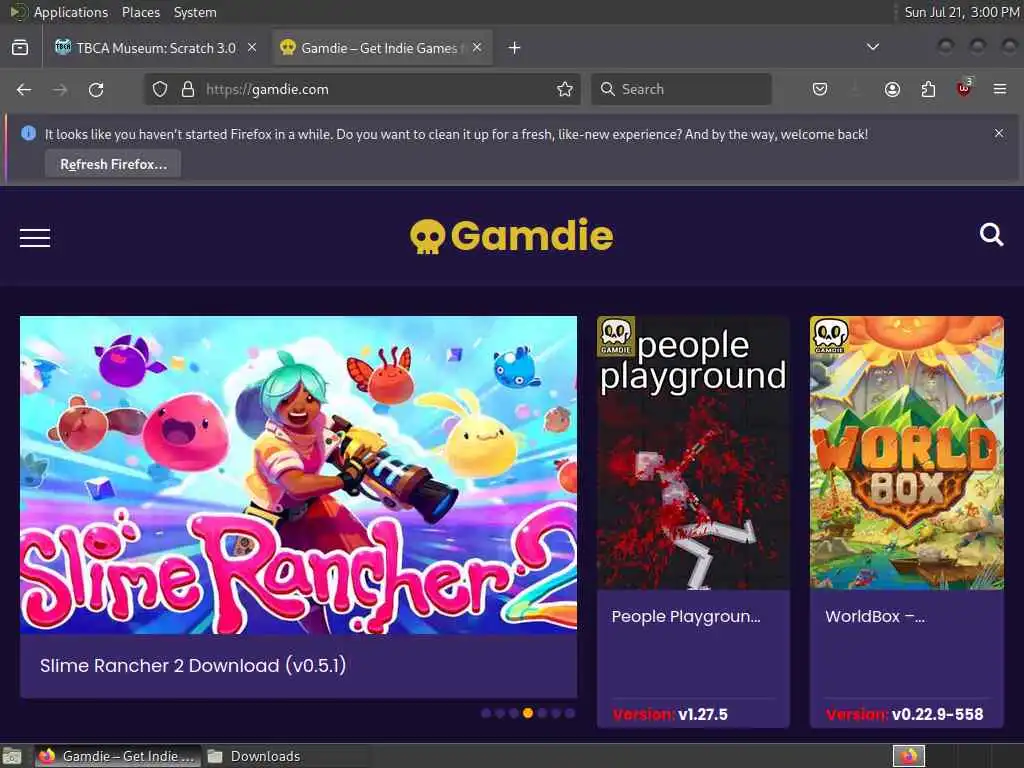Click the gamdie.com address bar

pyautogui.click(x=362, y=89)
